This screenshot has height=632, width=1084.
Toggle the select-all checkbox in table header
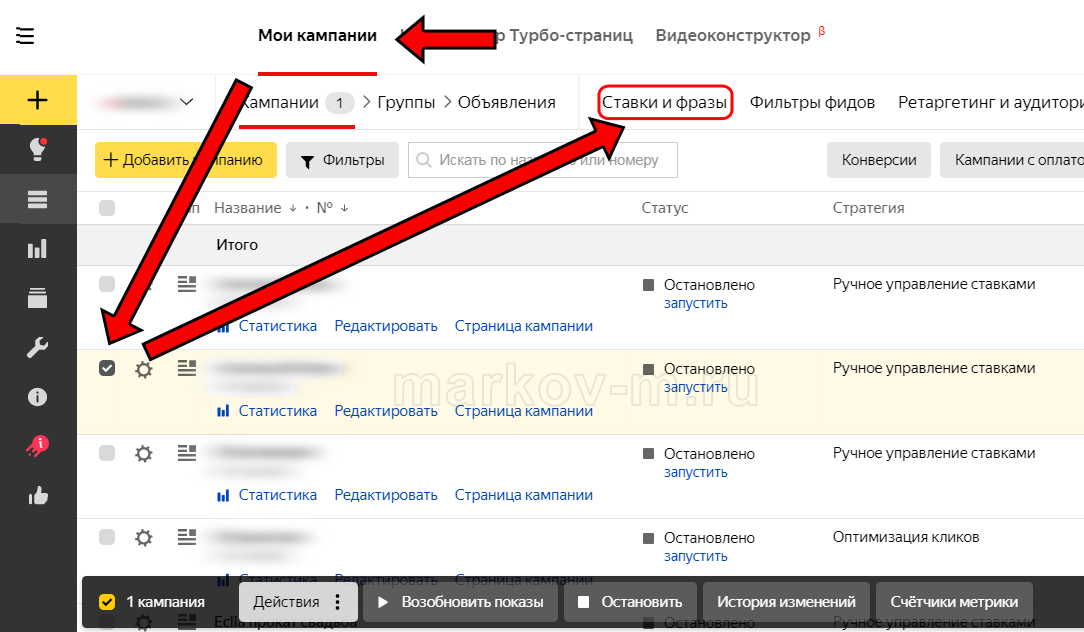tap(107, 208)
